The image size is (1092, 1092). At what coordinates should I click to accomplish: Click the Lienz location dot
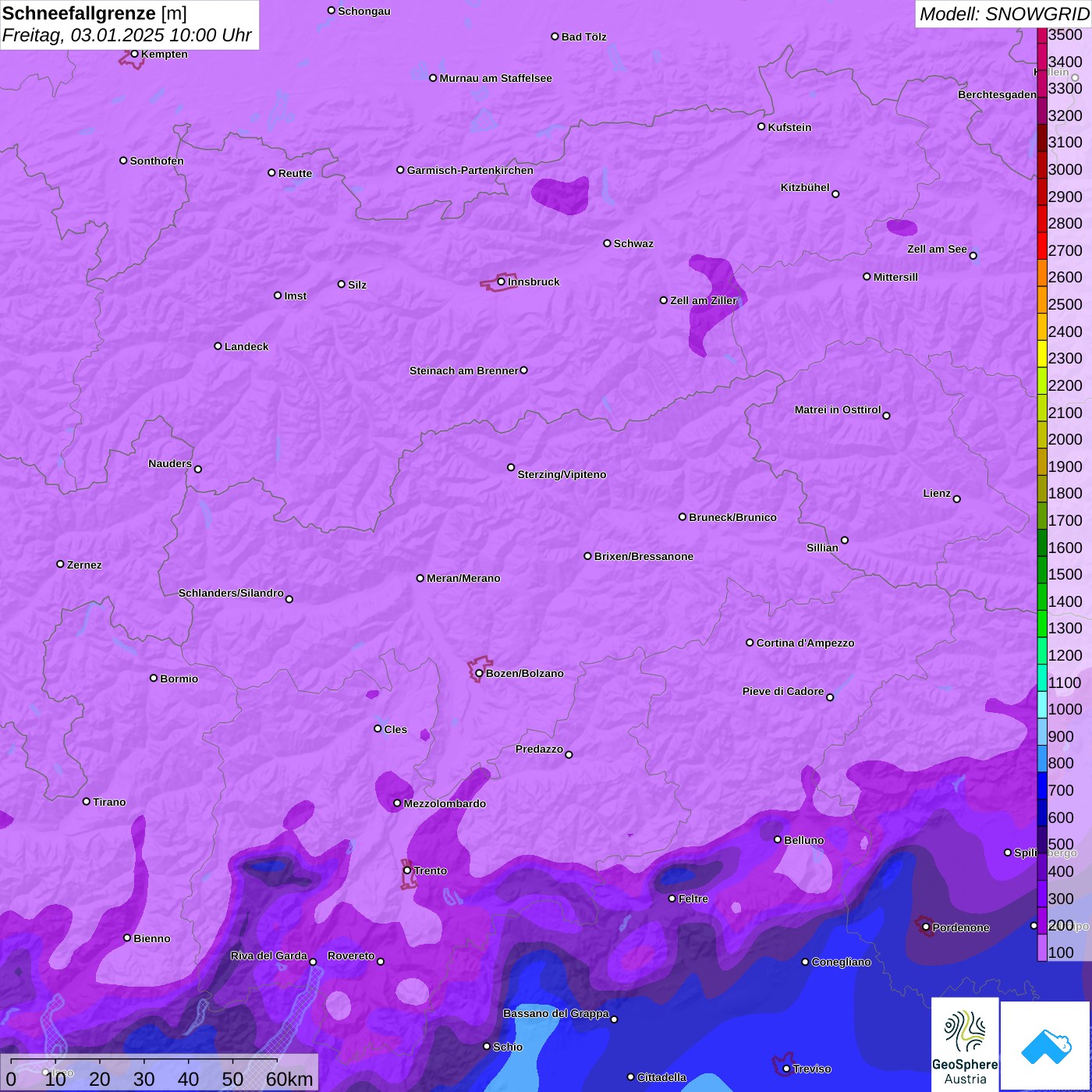coord(957,499)
